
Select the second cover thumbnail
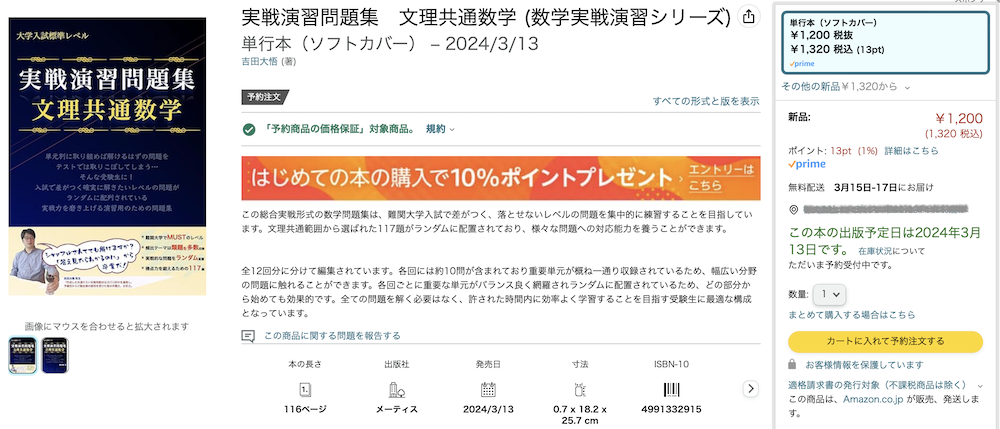click(x=55, y=355)
